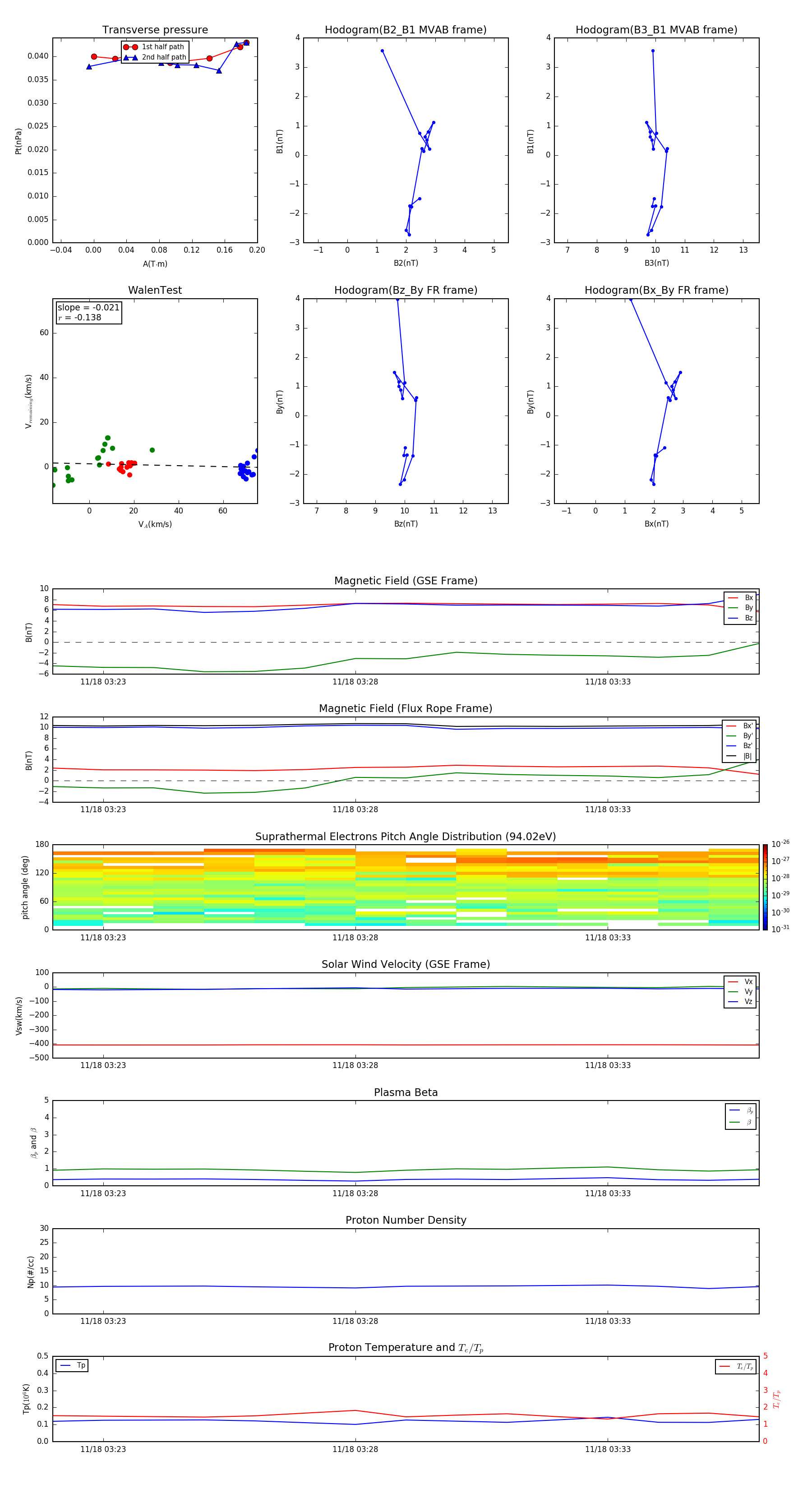
Task: Click the 'Hodogram(Bz_By FR frame)' title
Action: 406,290
